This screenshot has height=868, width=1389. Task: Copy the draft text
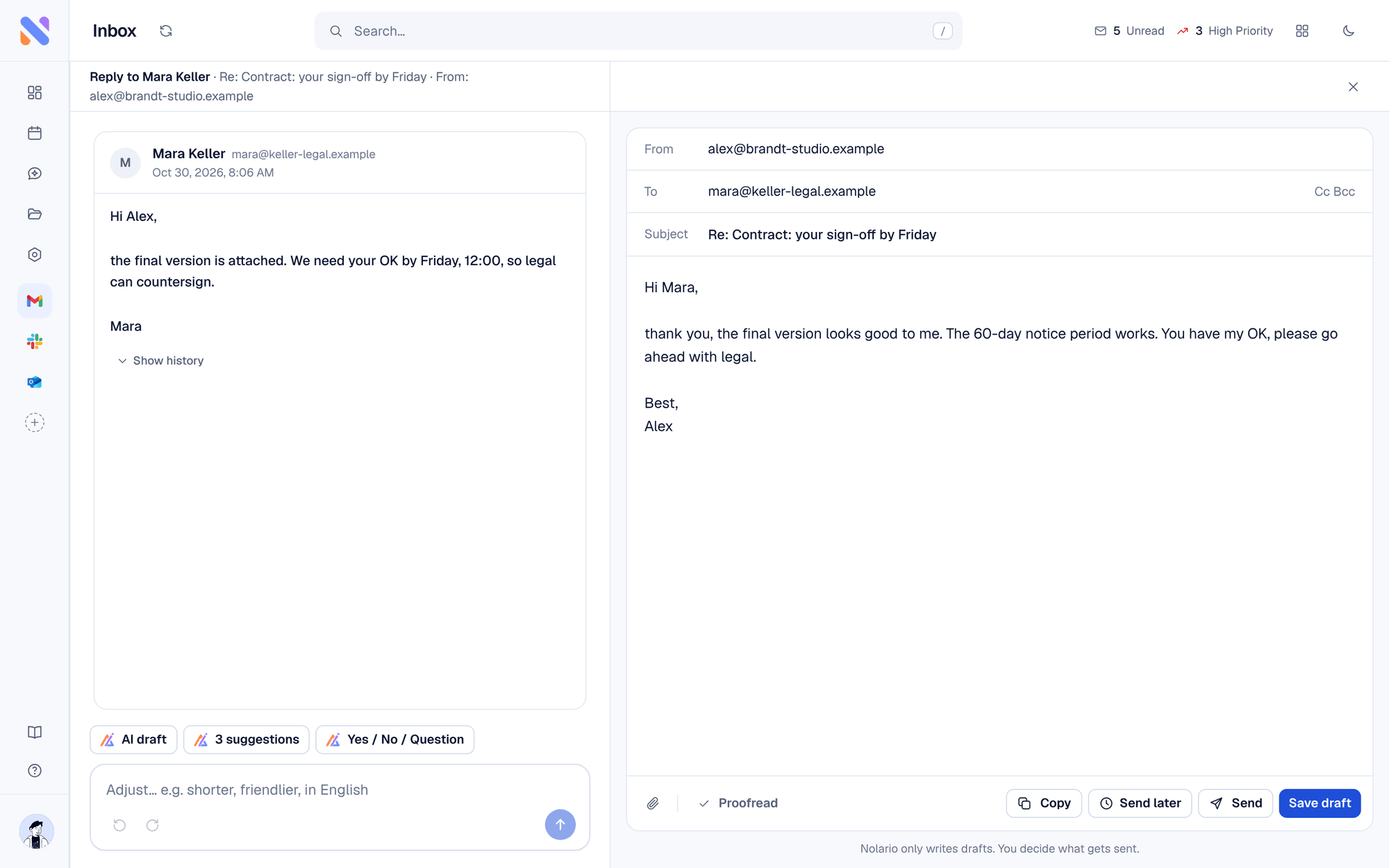coord(1044,803)
